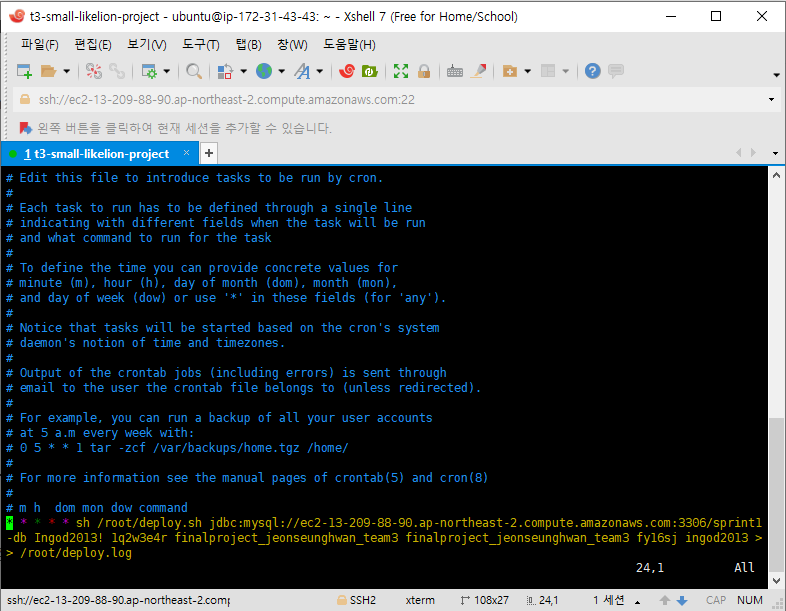Open the 보기(V) menu
This screenshot has width=786, height=611.
pos(146,45)
